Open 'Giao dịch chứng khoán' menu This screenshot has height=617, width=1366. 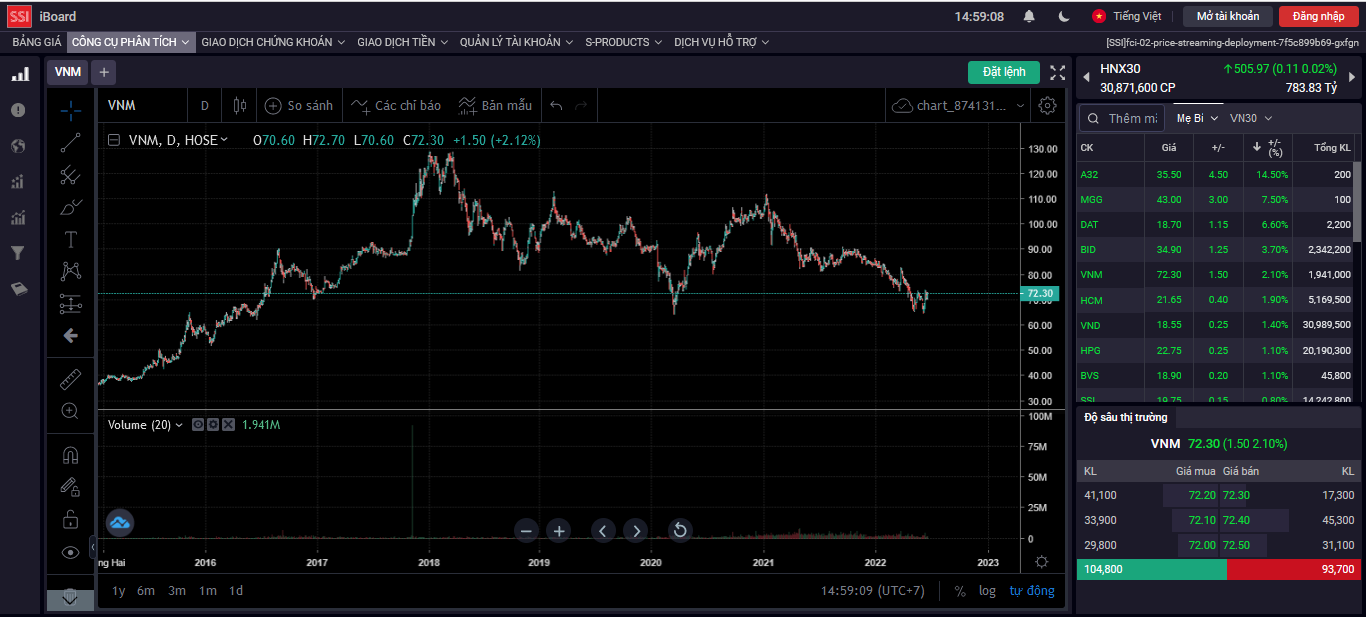272,42
